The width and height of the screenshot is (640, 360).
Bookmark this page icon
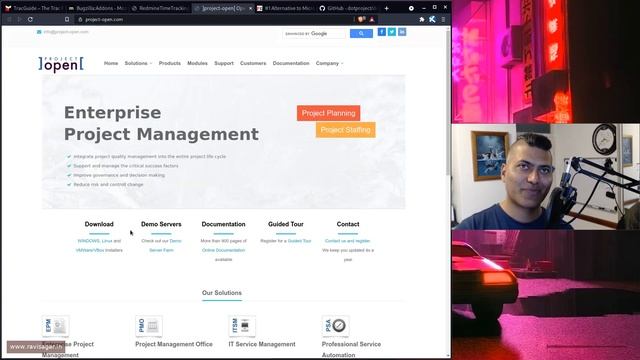(x=67, y=19)
